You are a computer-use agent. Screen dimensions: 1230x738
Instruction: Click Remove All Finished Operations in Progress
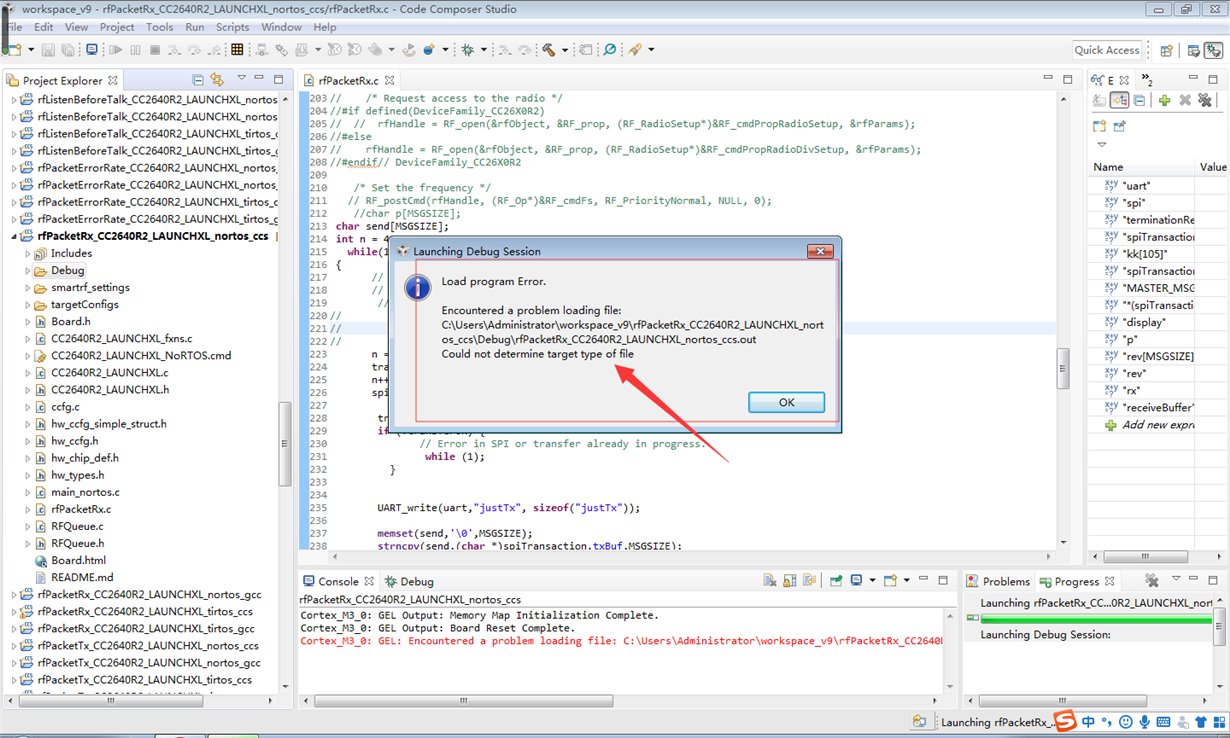tap(1152, 581)
